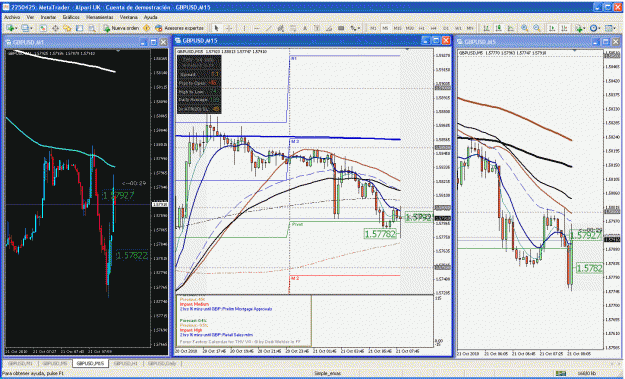
Task: Select the Fibonacci retracement tool
Action: pyautogui.click(x=293, y=28)
